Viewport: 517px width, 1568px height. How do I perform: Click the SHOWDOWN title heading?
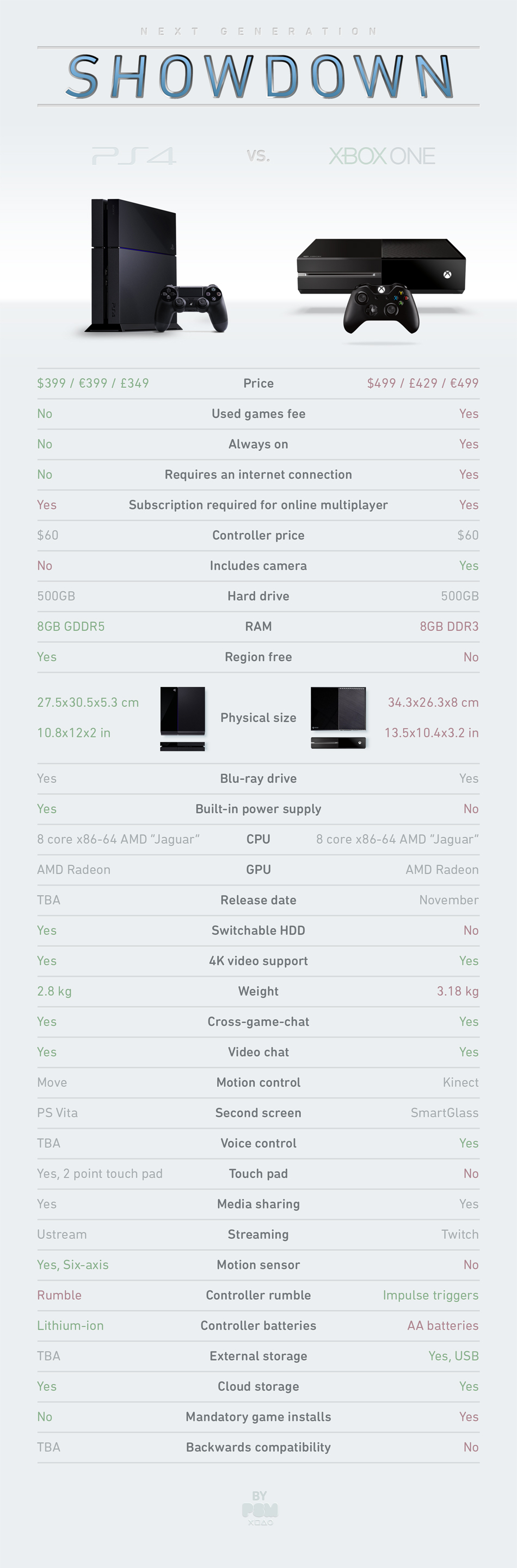point(259,77)
